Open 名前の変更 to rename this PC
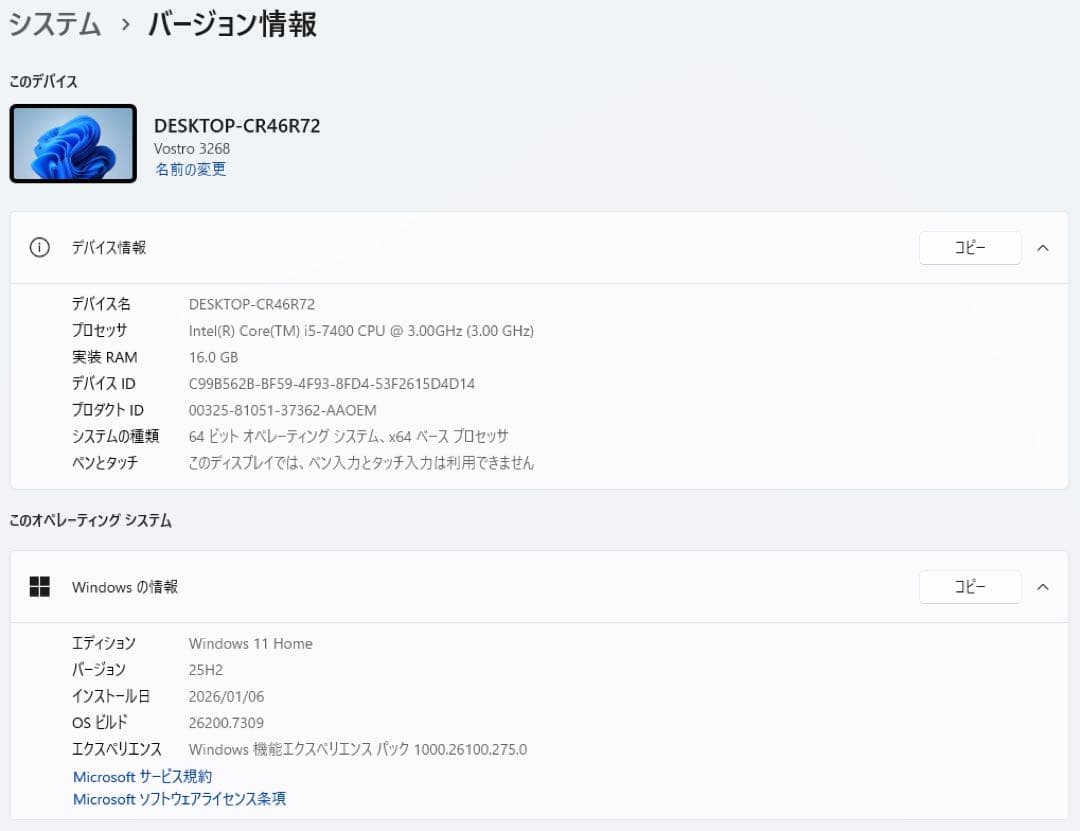The height and width of the screenshot is (831, 1080). pyautogui.click(x=190, y=169)
